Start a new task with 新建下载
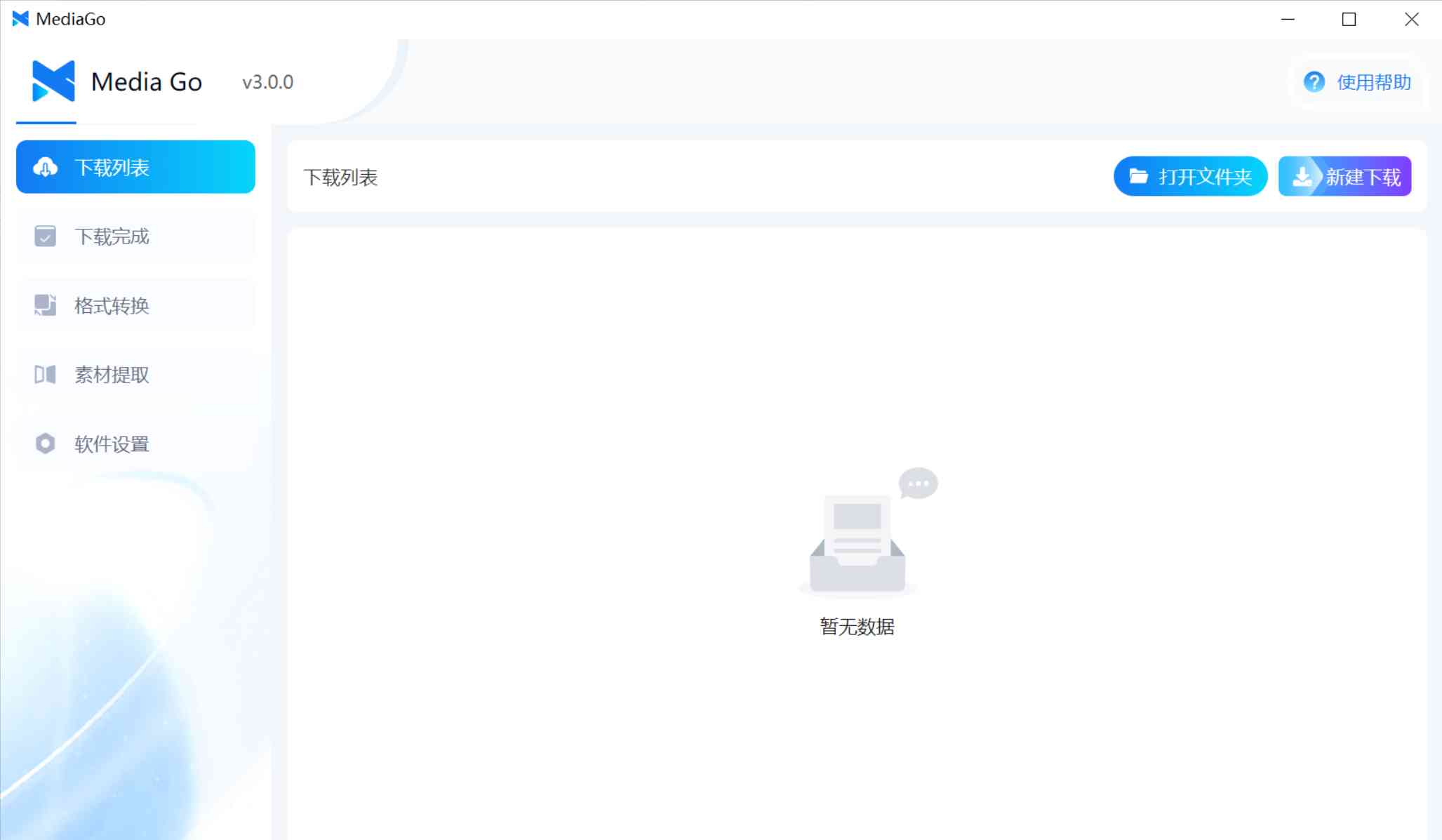Image resolution: width=1442 pixels, height=840 pixels. (1344, 176)
